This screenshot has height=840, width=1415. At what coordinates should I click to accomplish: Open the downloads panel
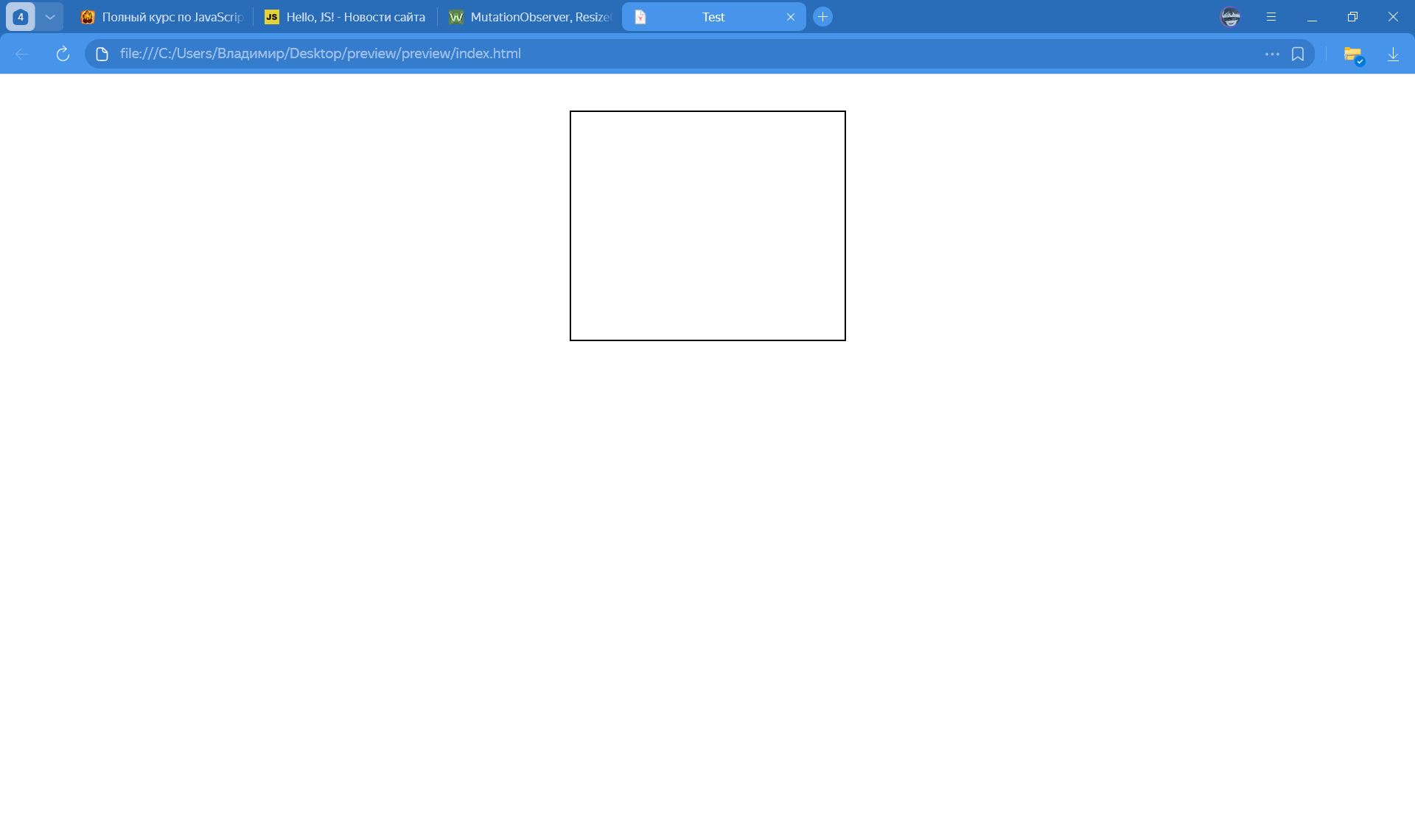coord(1393,54)
